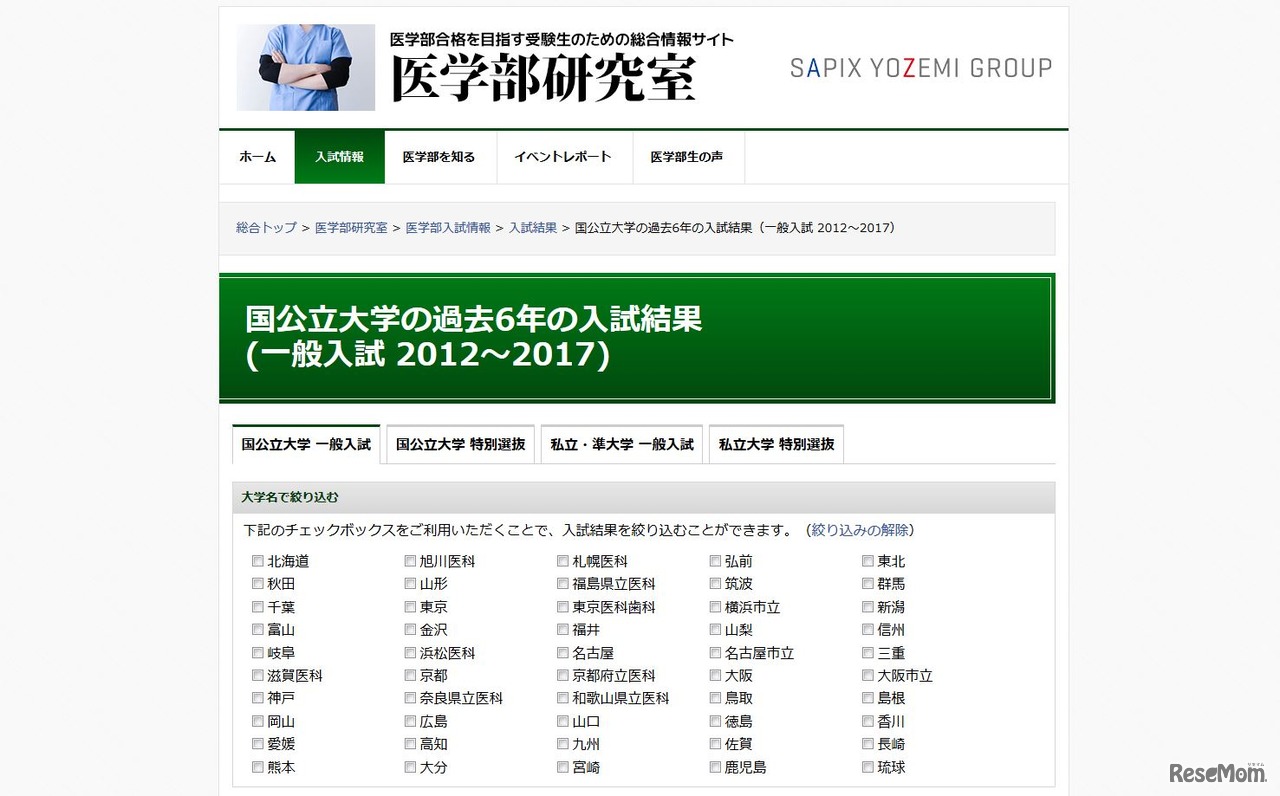Open the 総合トップ breadcrumb link

tap(263, 228)
